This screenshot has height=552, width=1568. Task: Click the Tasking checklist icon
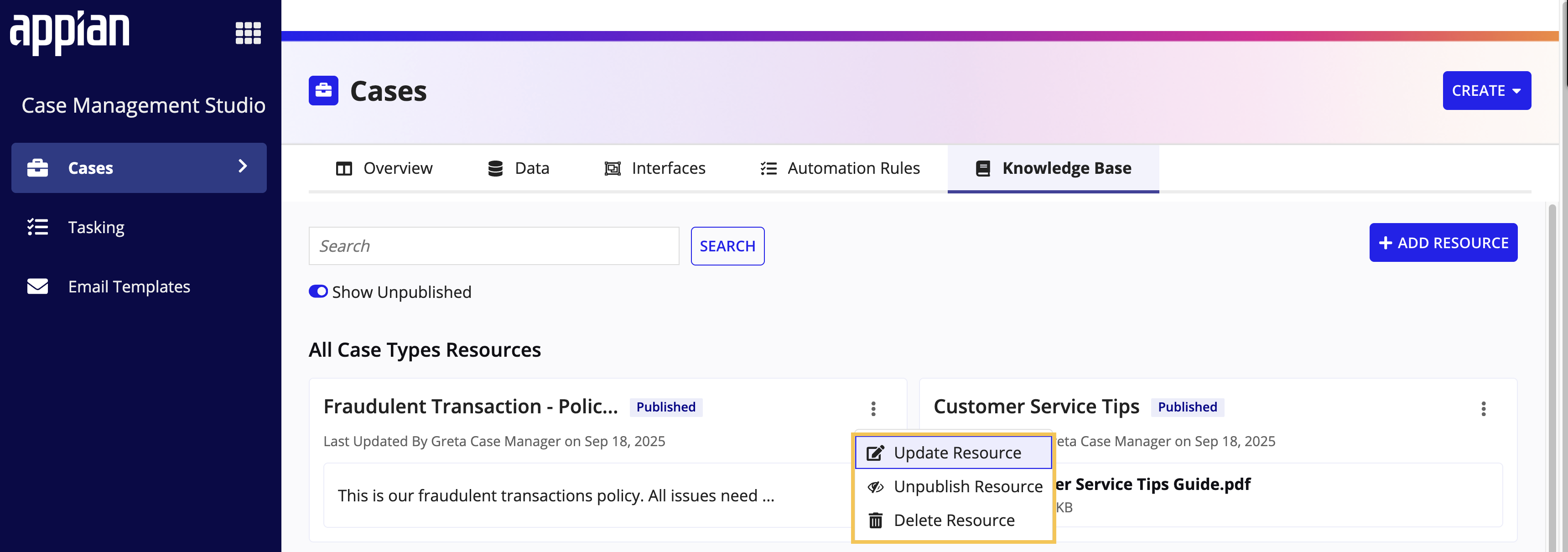pyautogui.click(x=37, y=227)
